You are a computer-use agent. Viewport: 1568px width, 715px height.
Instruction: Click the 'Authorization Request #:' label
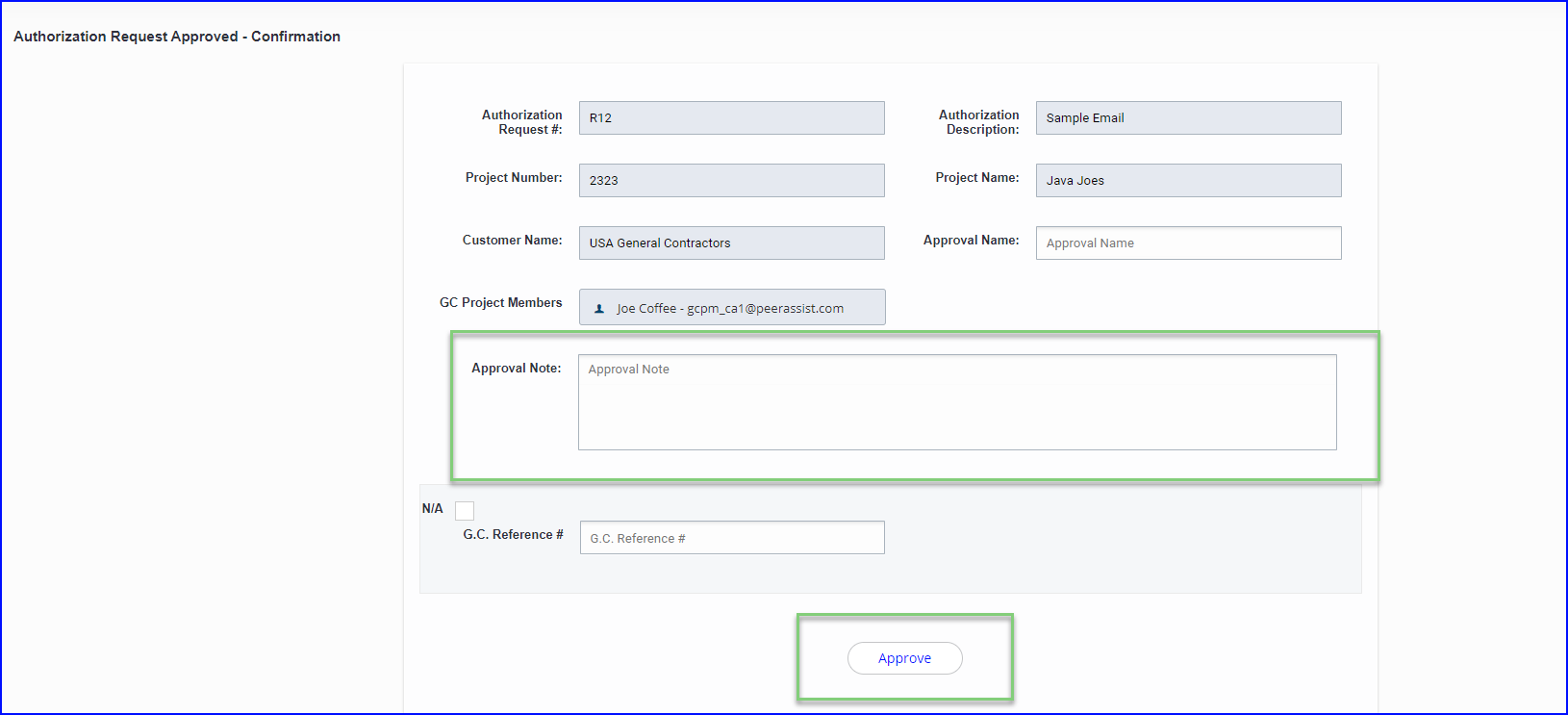(521, 122)
